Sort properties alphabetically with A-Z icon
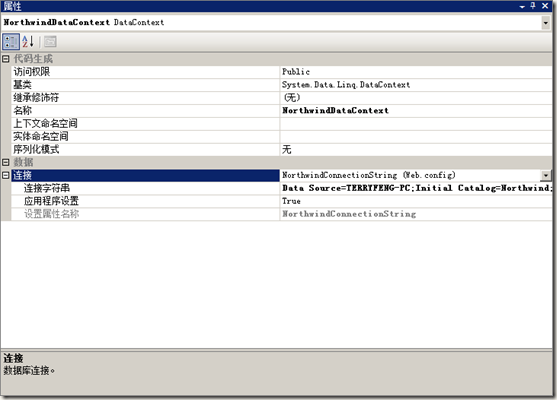The width and height of the screenshot is (557, 400). (28, 42)
